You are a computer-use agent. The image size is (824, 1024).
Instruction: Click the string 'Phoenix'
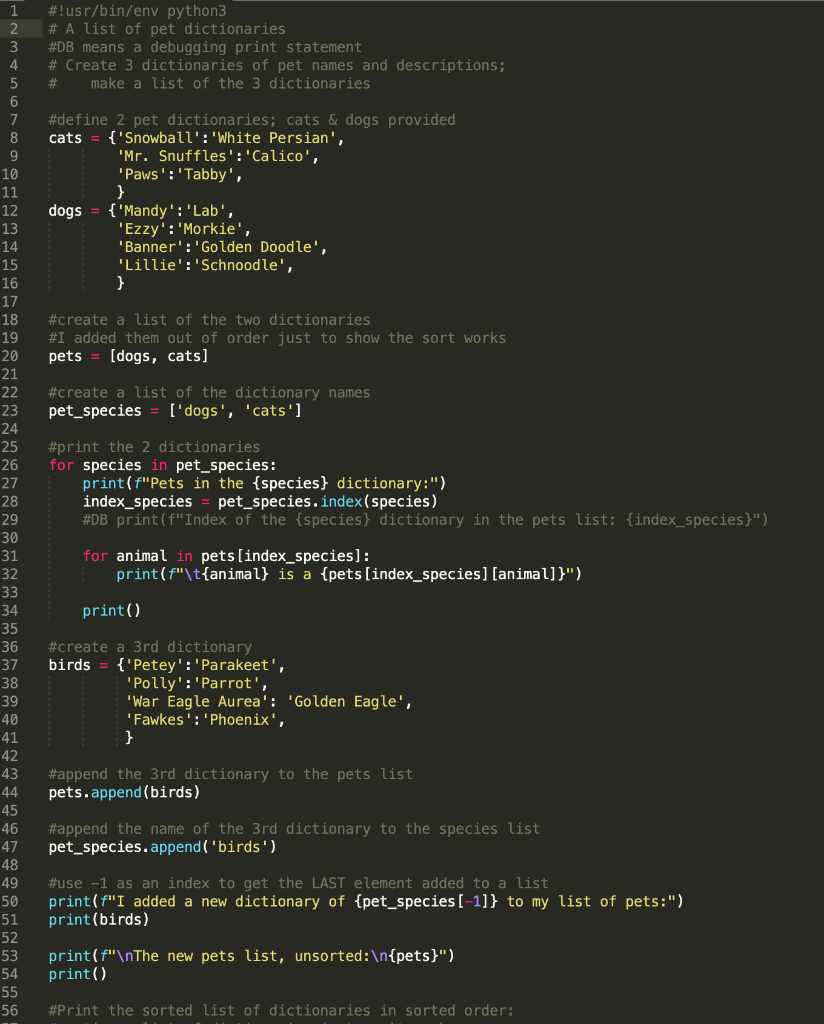coord(239,720)
